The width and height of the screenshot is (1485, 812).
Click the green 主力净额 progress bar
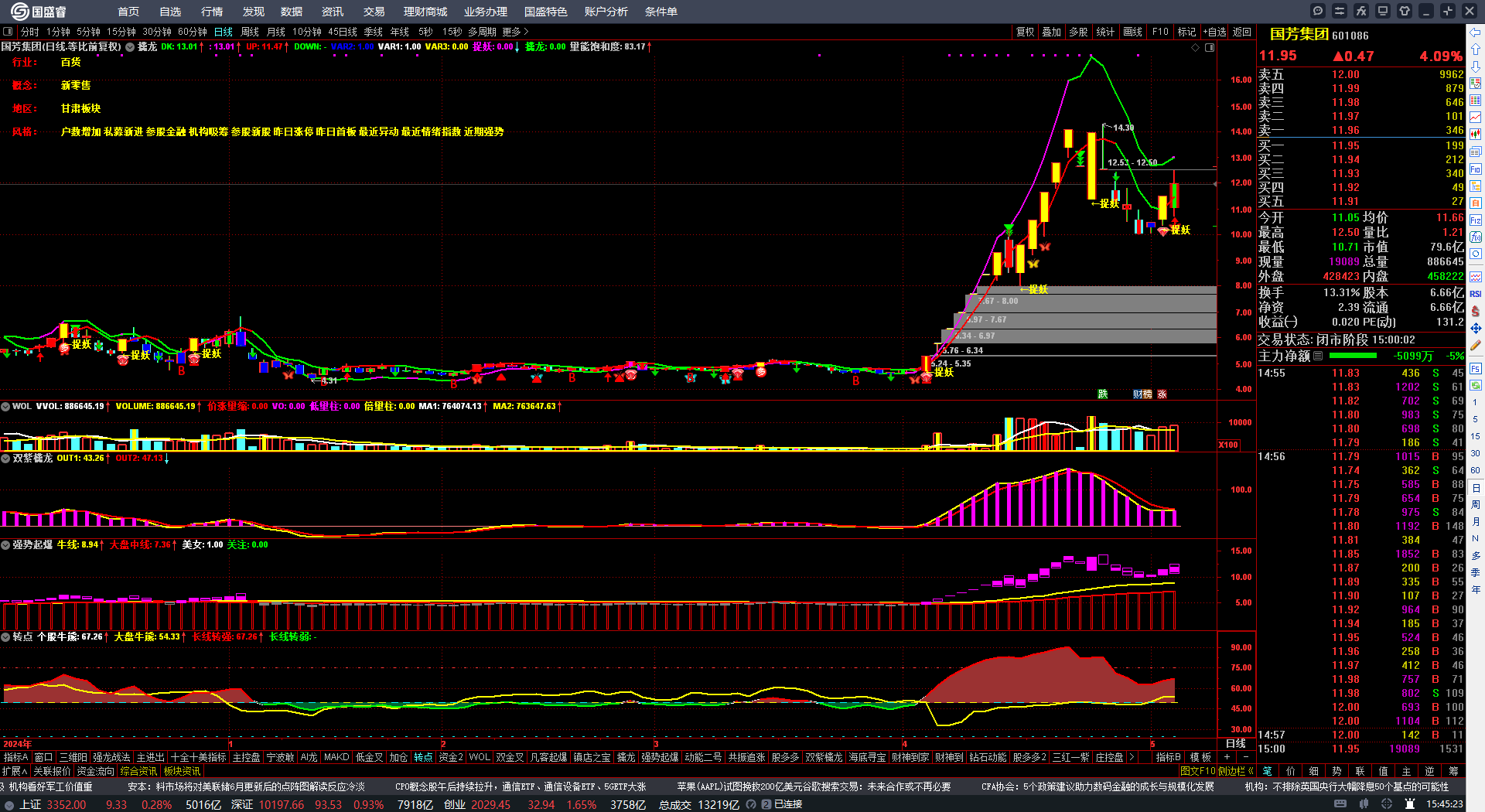[1353, 356]
